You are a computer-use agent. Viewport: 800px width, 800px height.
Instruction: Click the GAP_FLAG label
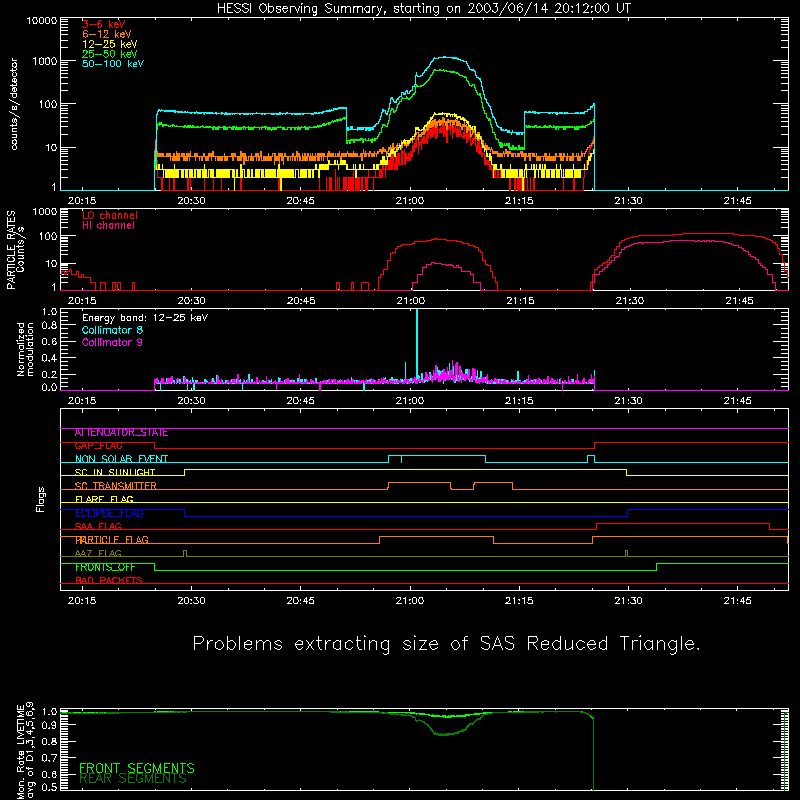98,446
